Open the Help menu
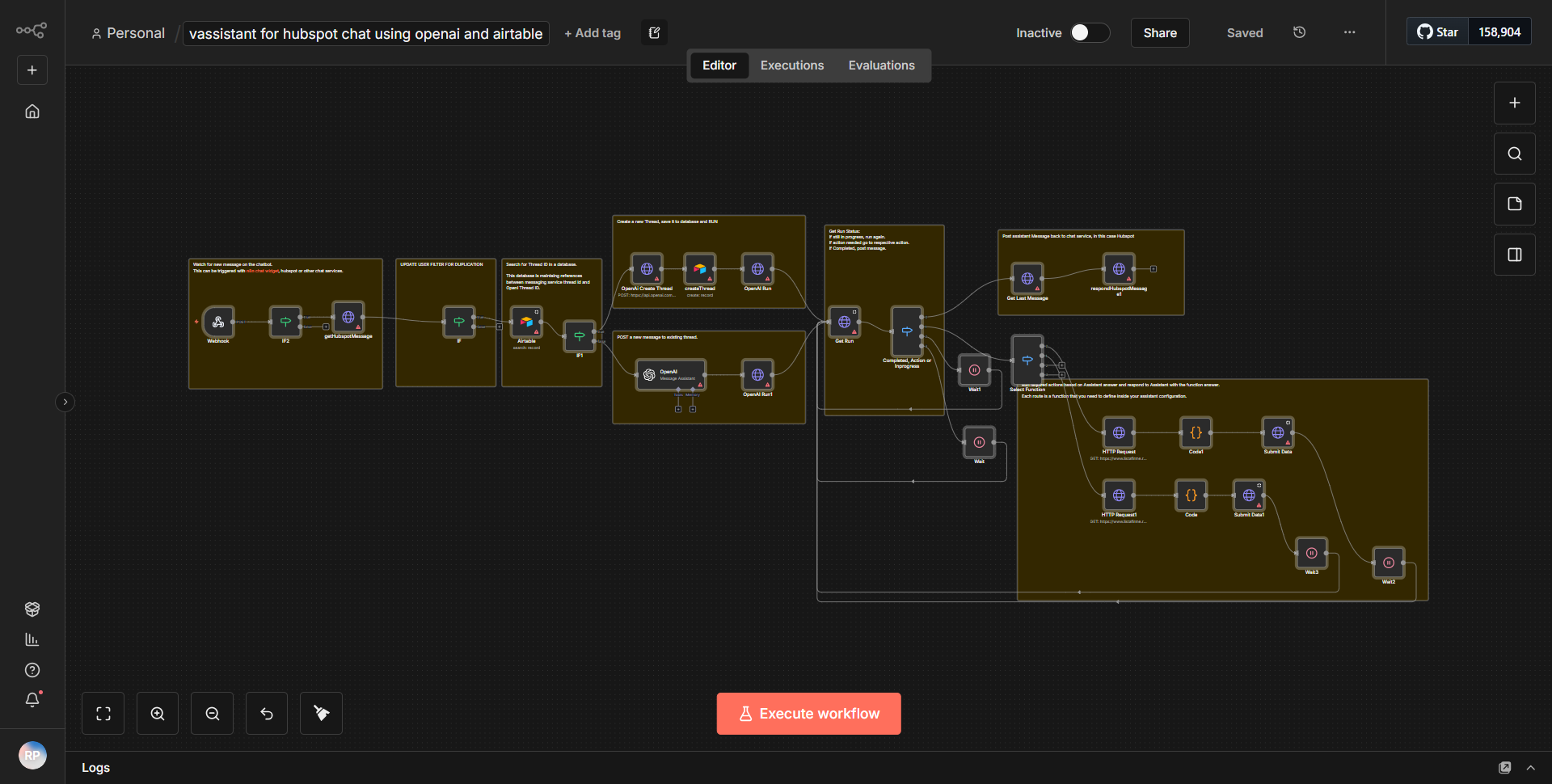 (32, 670)
